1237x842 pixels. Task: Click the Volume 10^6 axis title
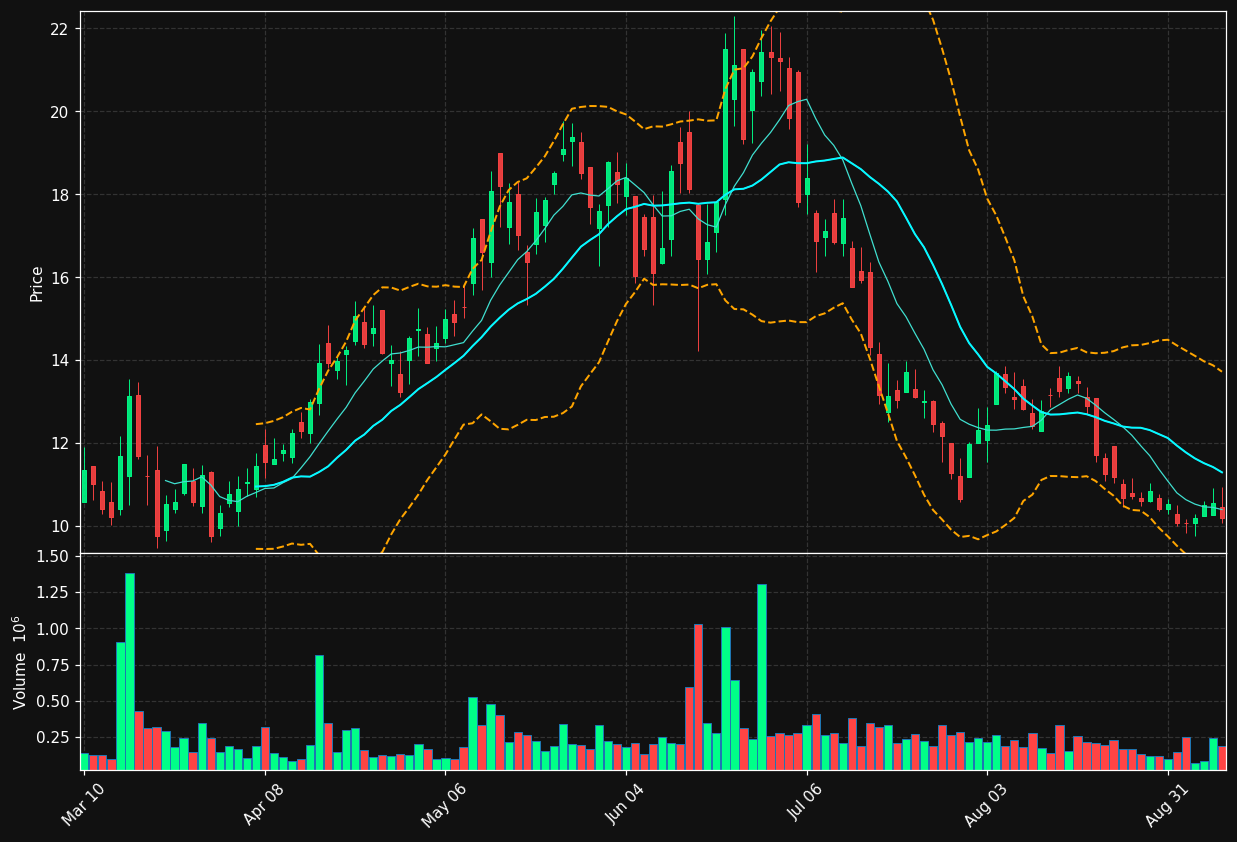20,662
